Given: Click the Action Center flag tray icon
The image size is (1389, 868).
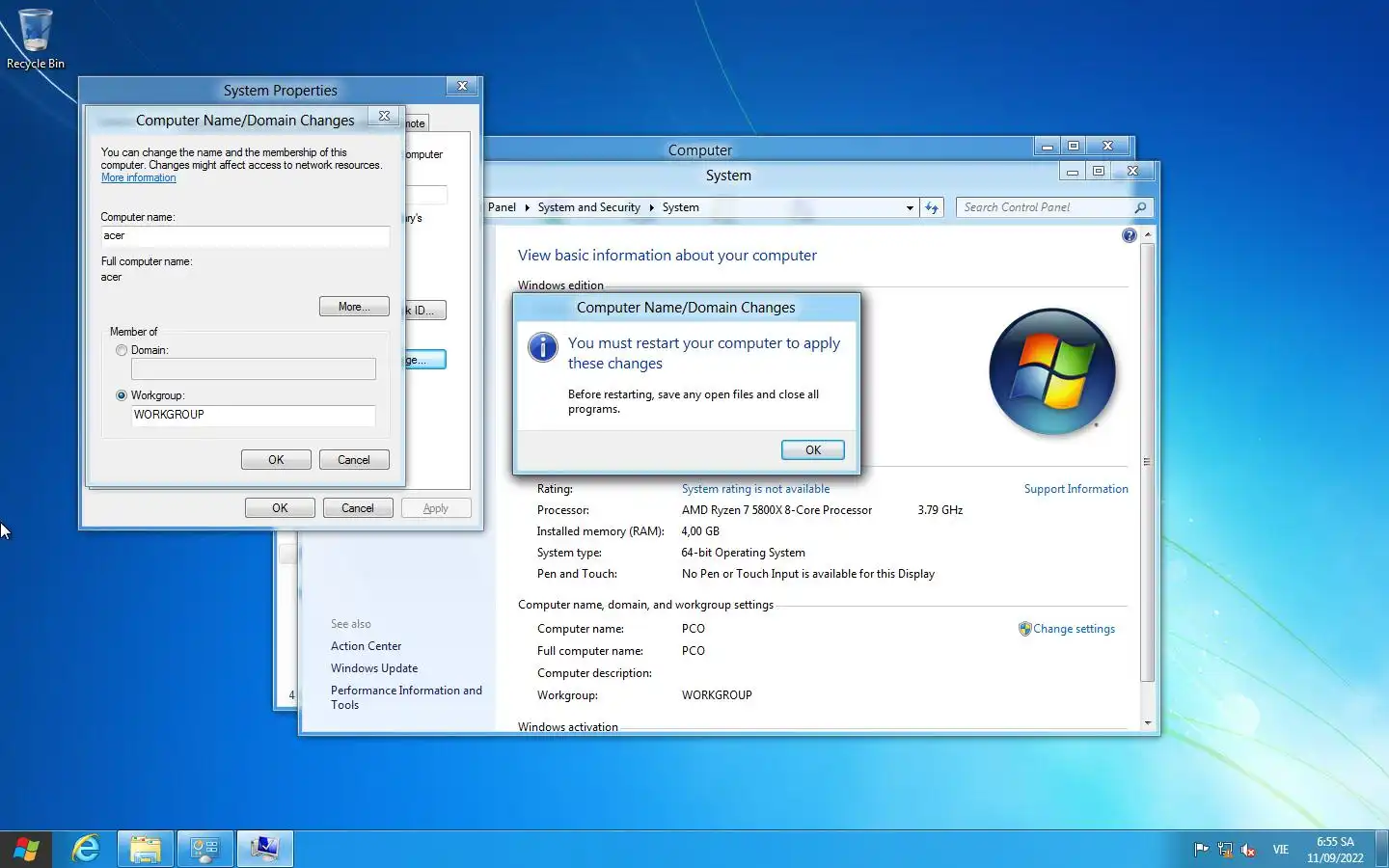Looking at the screenshot, I should [x=1201, y=850].
